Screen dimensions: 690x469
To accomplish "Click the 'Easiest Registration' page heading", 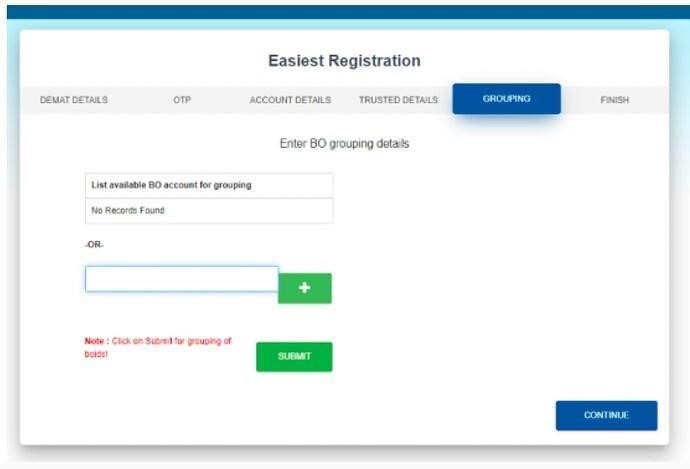I will pyautogui.click(x=345, y=61).
